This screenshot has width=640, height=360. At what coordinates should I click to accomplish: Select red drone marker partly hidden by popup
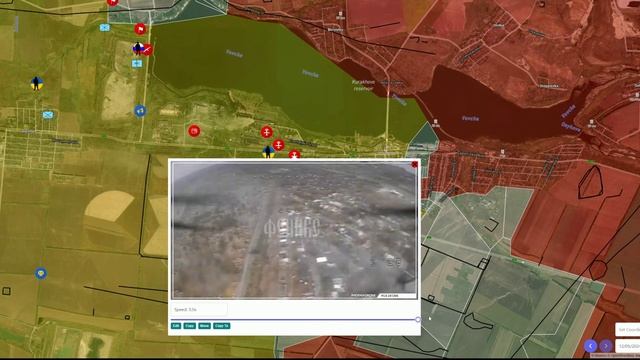click(x=294, y=155)
